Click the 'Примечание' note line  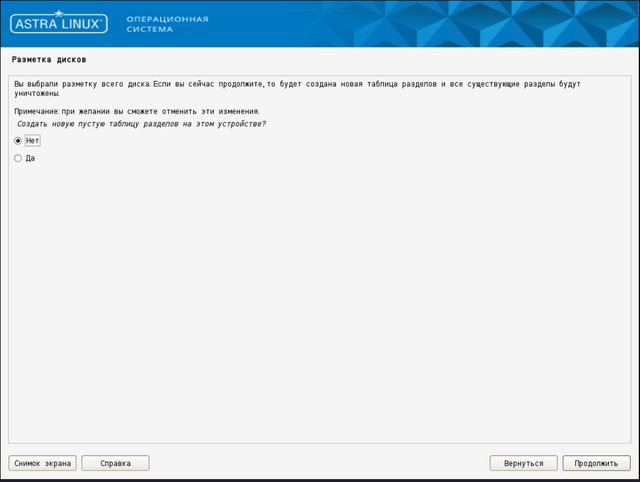[137, 111]
